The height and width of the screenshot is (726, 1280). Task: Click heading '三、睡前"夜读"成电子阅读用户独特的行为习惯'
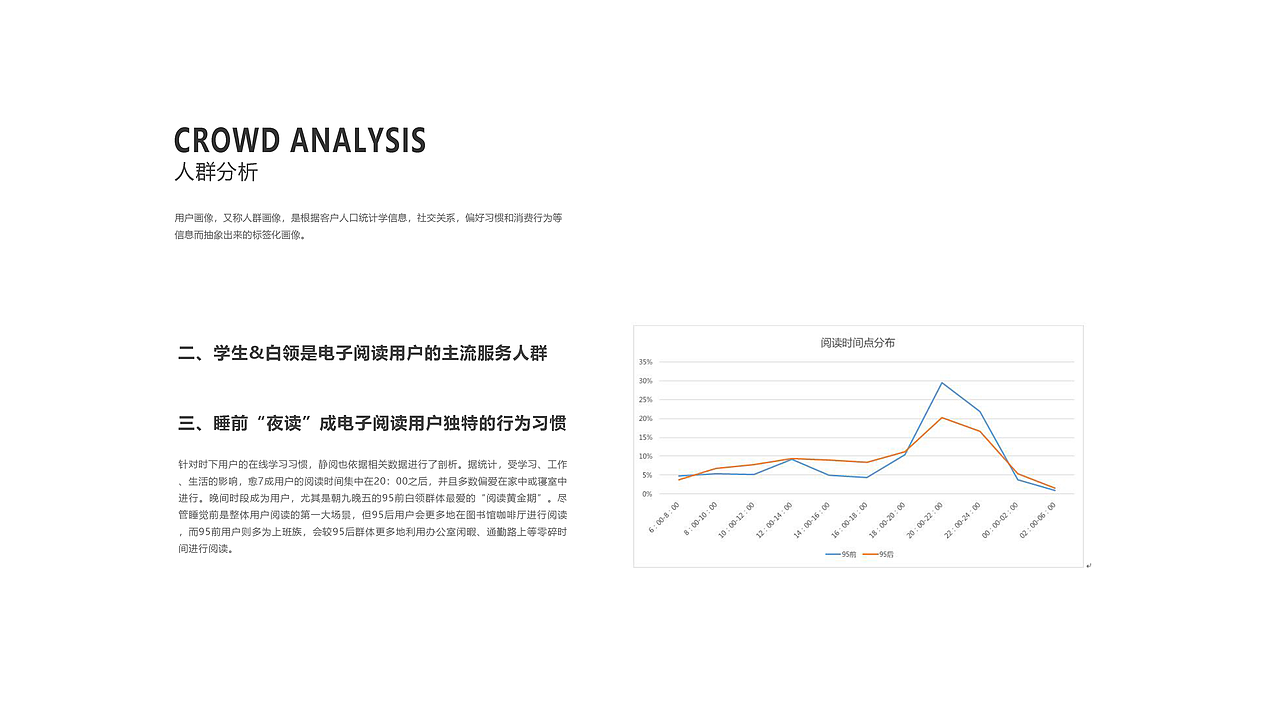(372, 423)
